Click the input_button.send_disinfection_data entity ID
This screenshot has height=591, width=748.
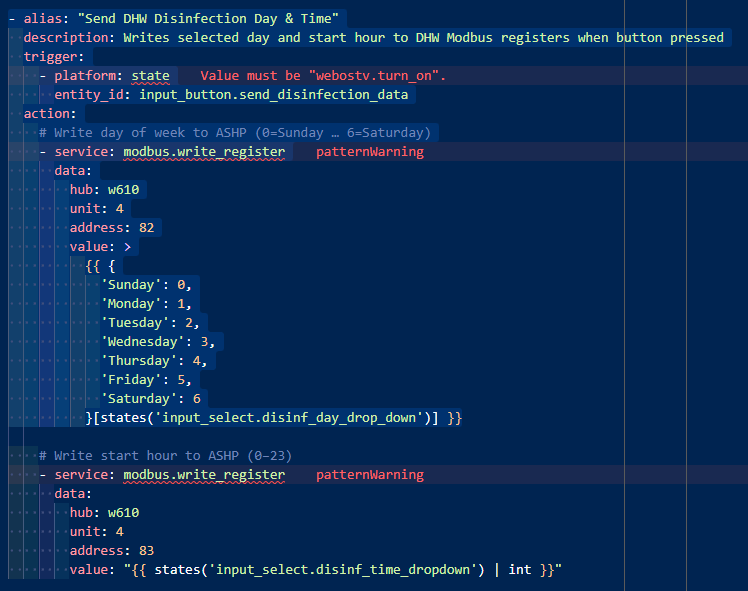click(x=273, y=95)
